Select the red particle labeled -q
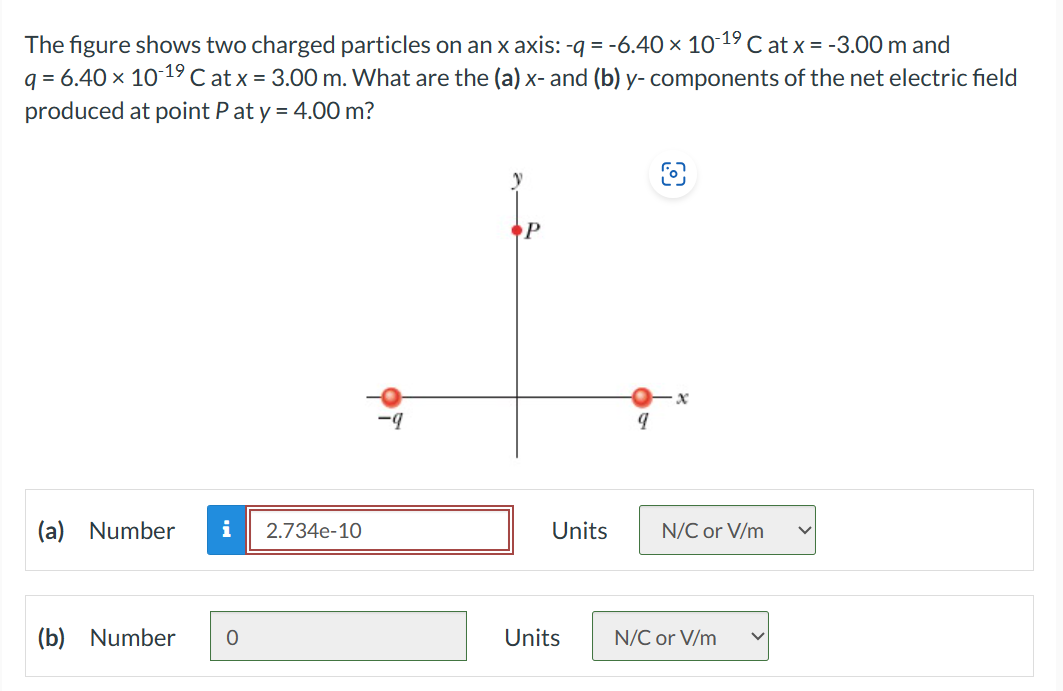 pos(392,397)
